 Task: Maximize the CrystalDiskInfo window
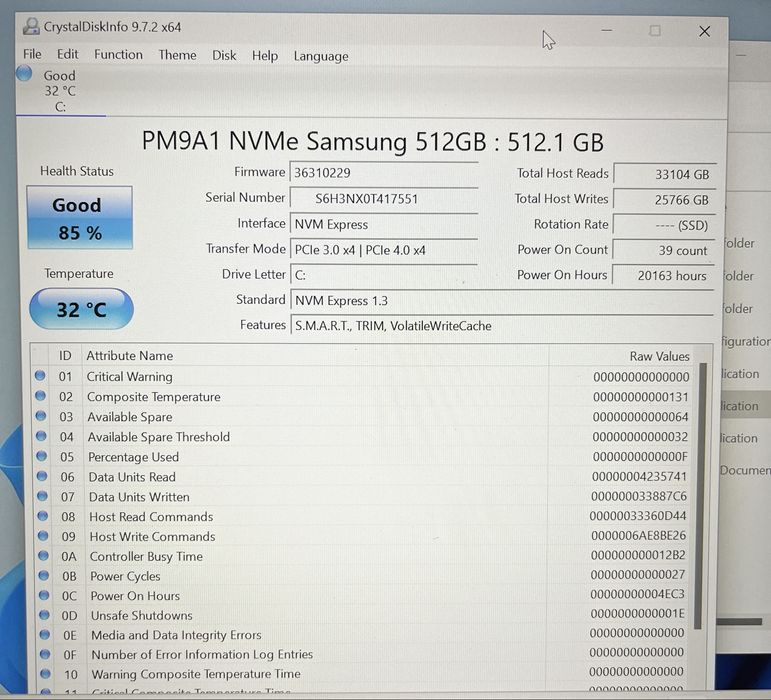[655, 31]
